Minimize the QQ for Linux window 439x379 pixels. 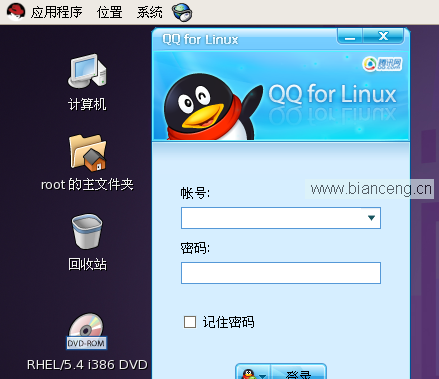tap(350, 36)
